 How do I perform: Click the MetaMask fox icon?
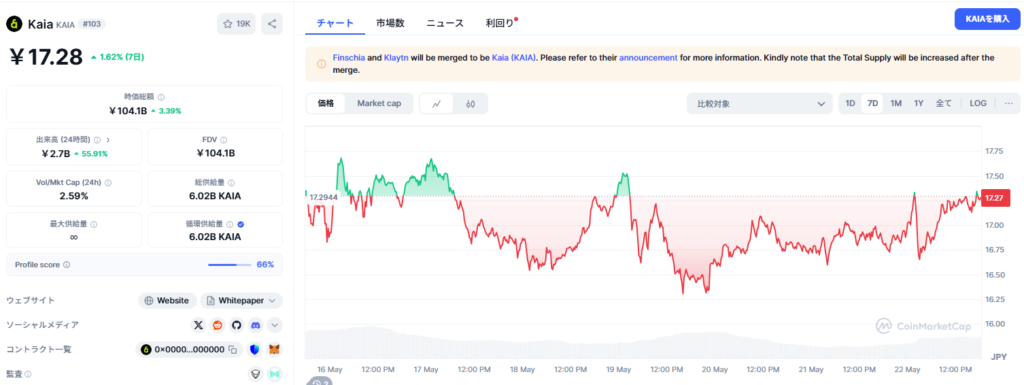point(275,350)
